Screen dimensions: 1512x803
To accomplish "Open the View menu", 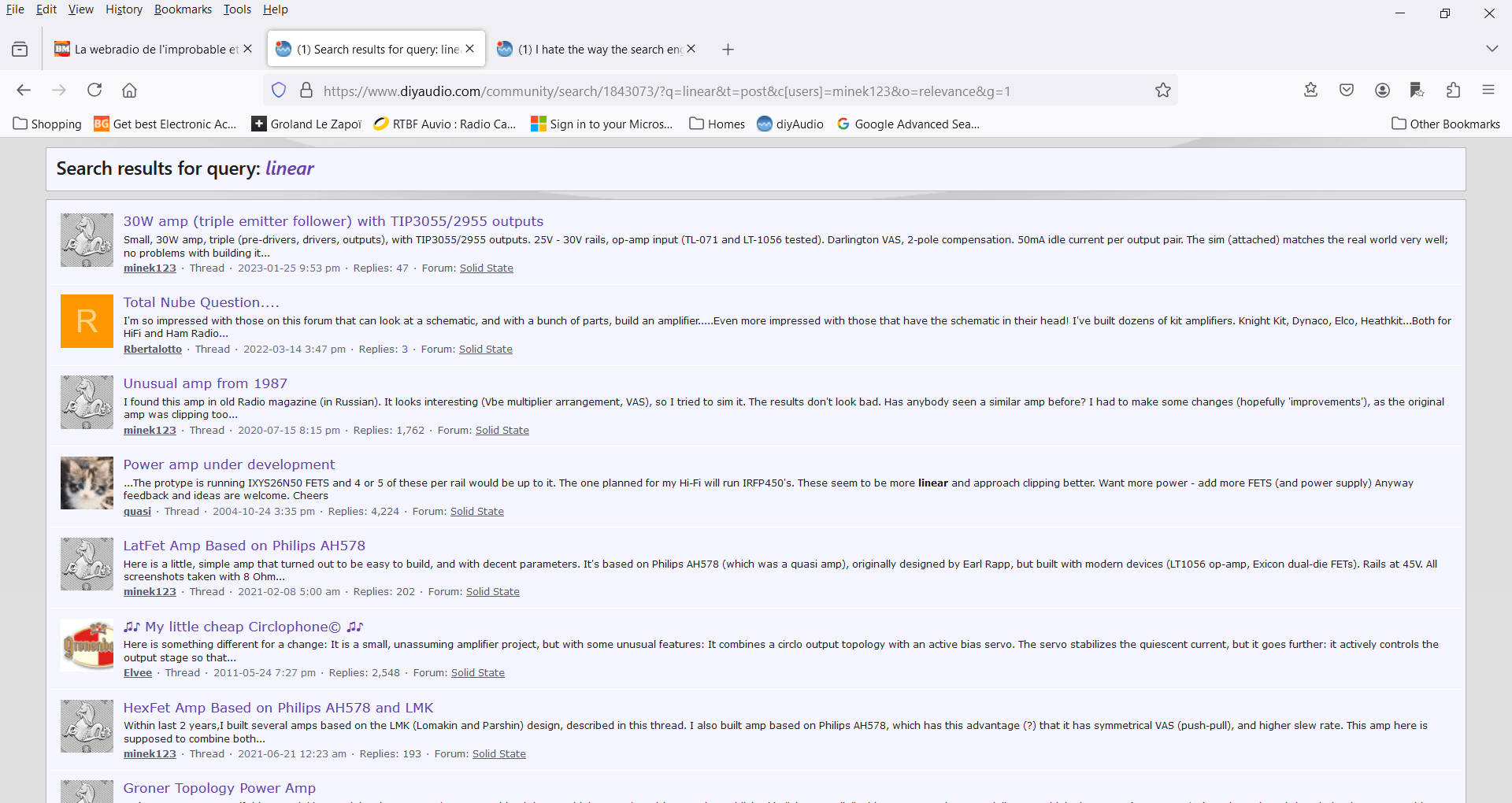I will coord(80,9).
